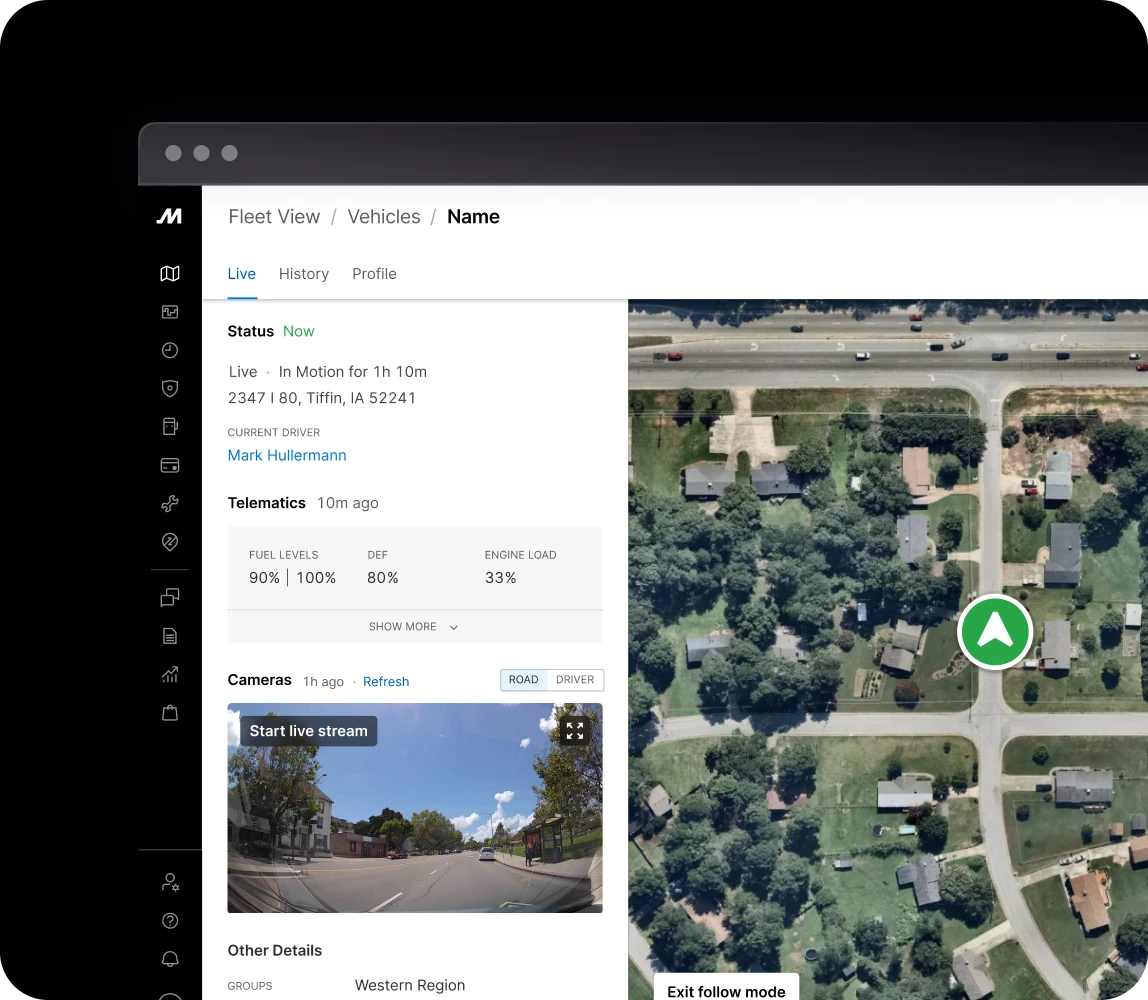
Task: Click Start live stream button
Action: click(x=309, y=731)
